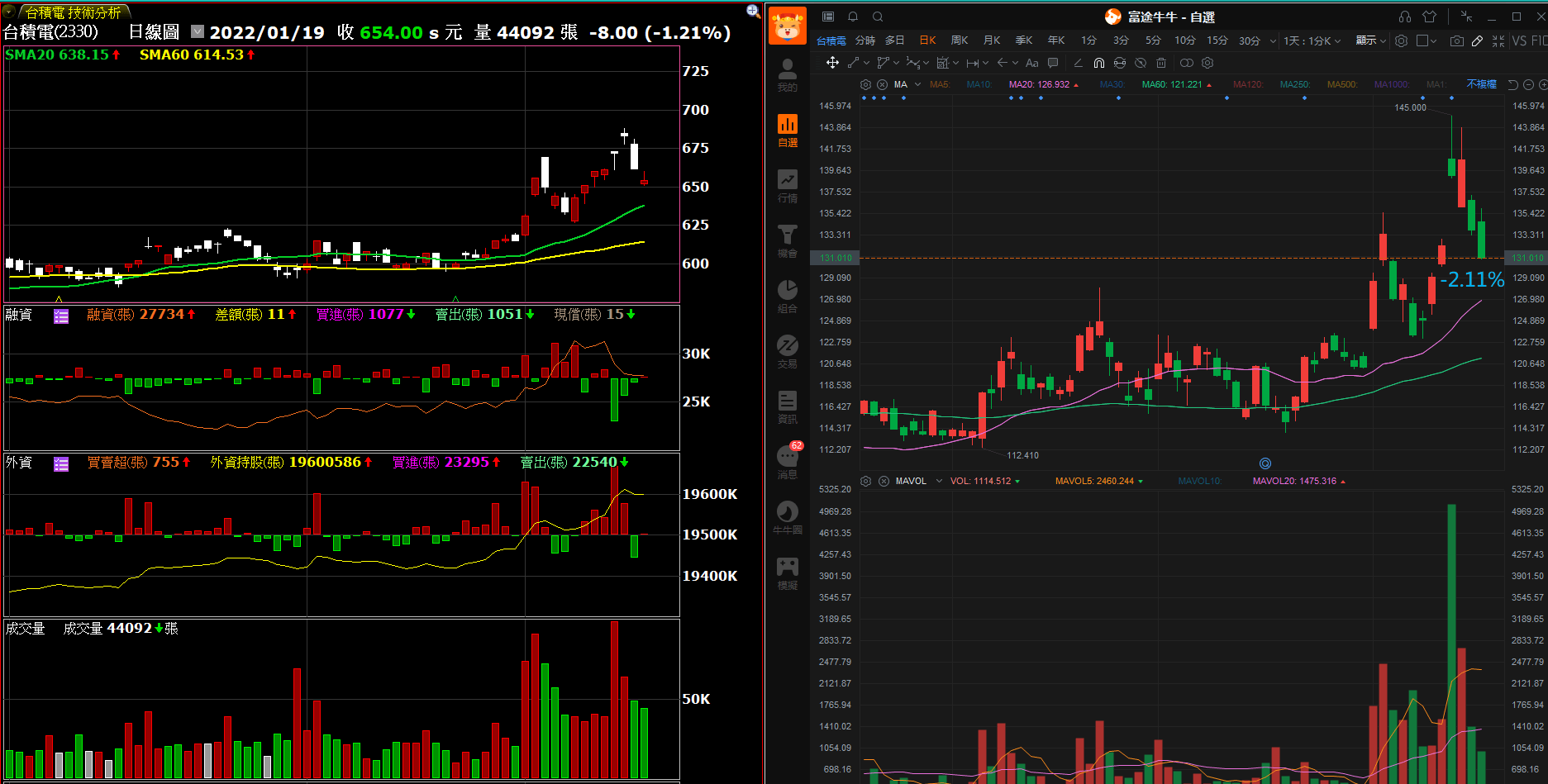The image size is (1548, 784).
Task: Switch to 5分 five-minute chart tab
Action: [x=1153, y=40]
